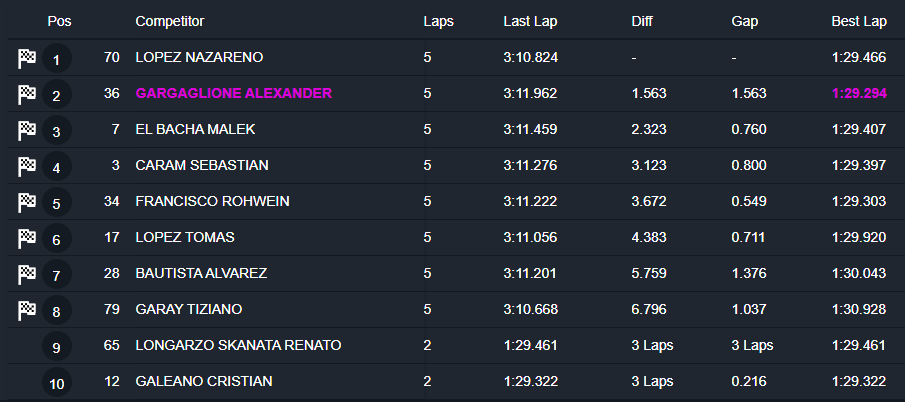Select highlighted competitor GARGAGLIONE ALEXANDER
The width and height of the screenshot is (905, 402).
[x=233, y=94]
